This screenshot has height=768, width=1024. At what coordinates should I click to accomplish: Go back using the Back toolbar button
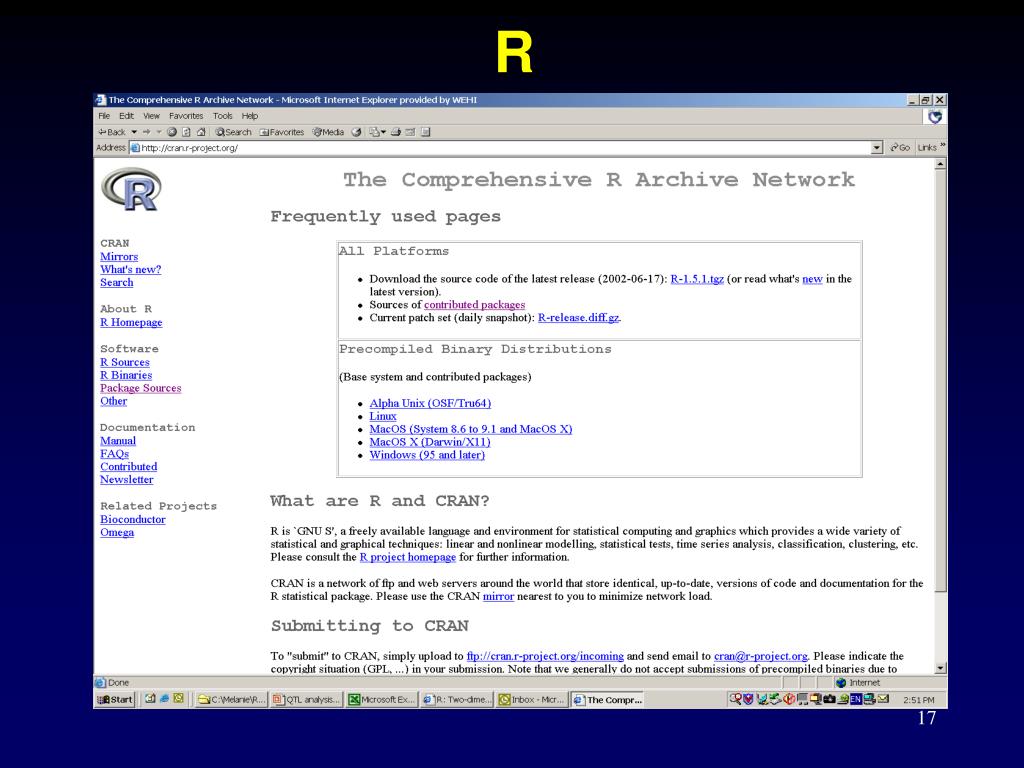click(x=112, y=132)
